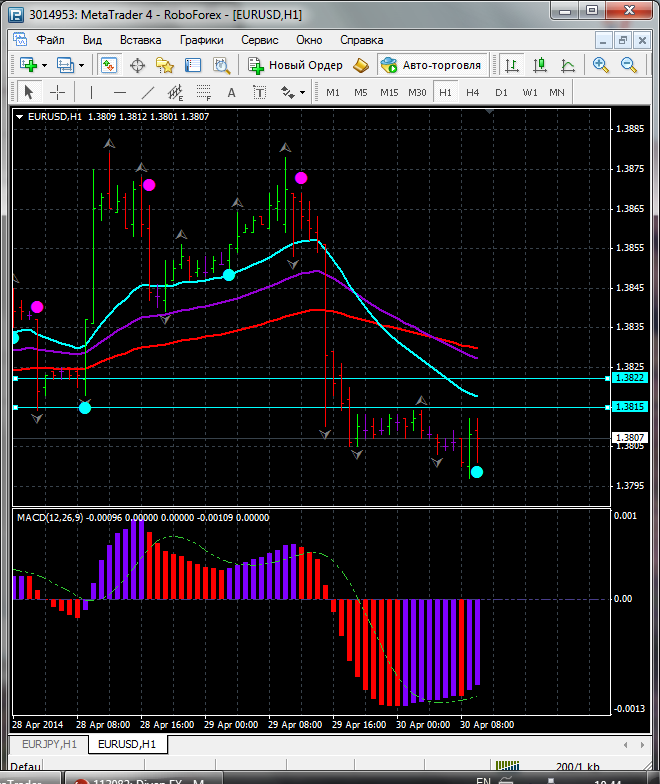
Task: Switch to the H4 timeframe
Action: pos(473,92)
